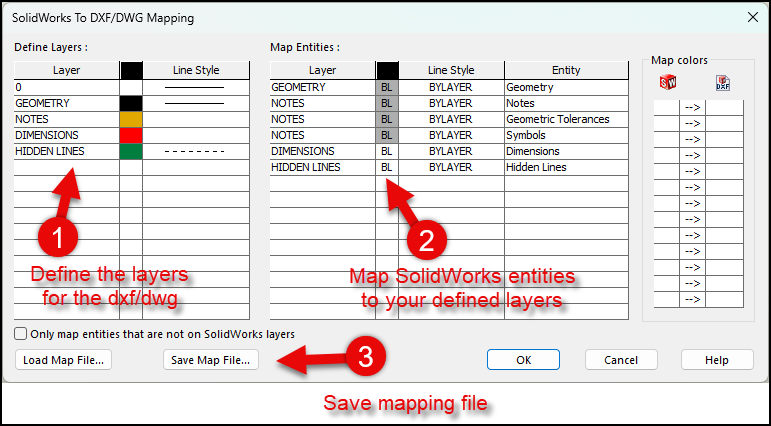Image resolution: width=771 pixels, height=426 pixels.
Task: Click solid line style of GEOMETRY layer
Action: coord(196,103)
